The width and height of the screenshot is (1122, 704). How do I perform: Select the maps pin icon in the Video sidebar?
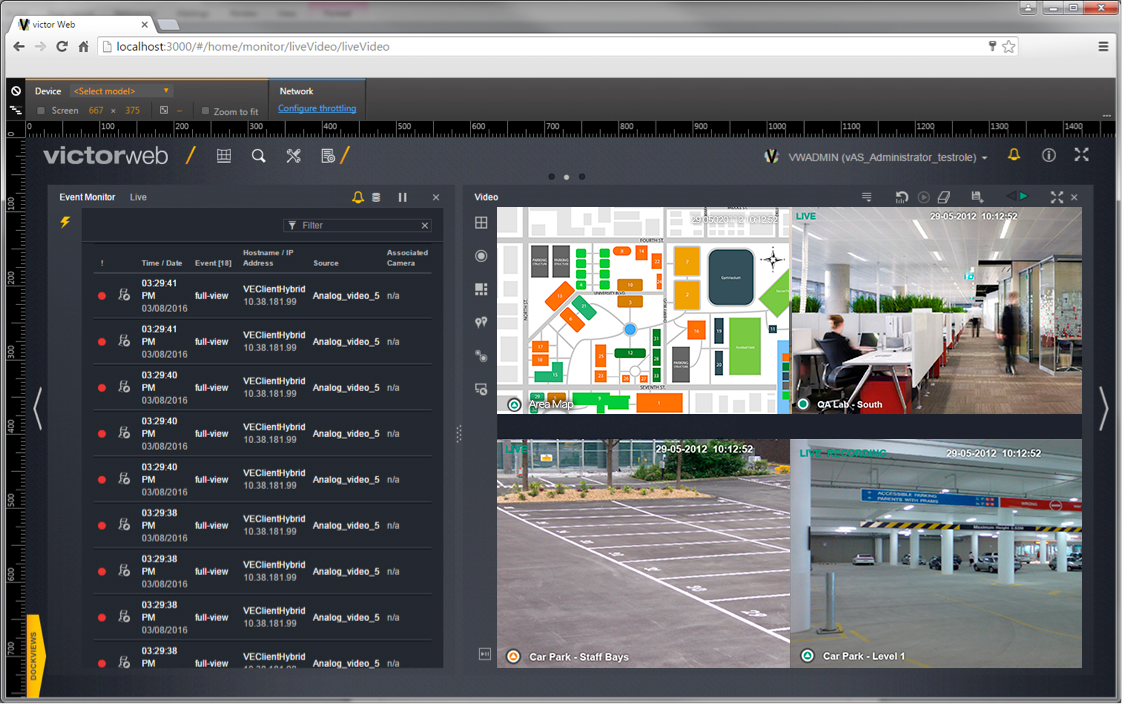coord(481,322)
